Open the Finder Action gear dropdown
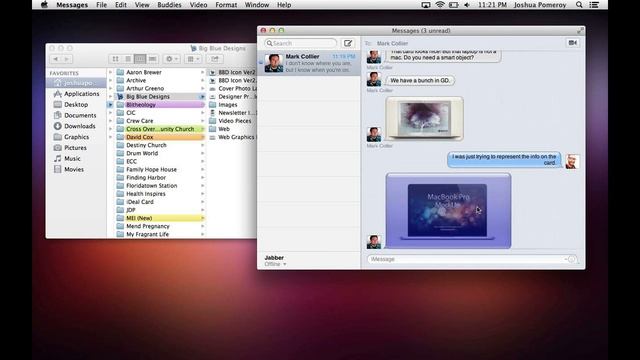The height and width of the screenshot is (360, 640). pyautogui.click(x=171, y=59)
